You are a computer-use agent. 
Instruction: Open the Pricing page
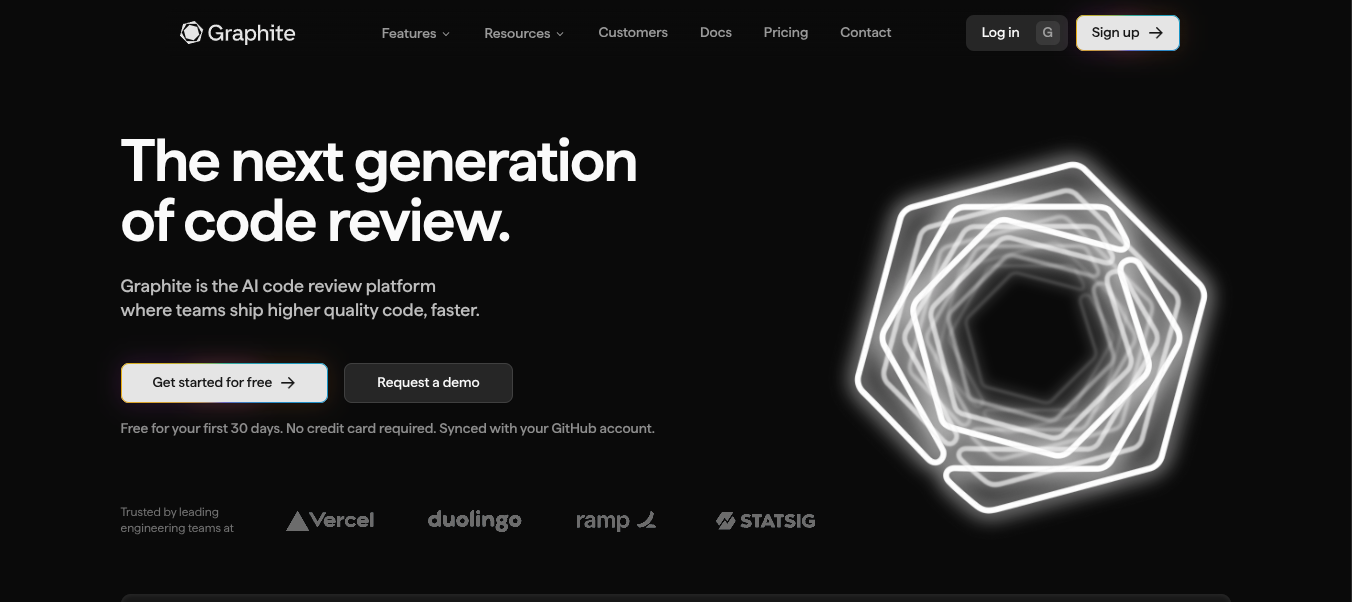pos(785,32)
